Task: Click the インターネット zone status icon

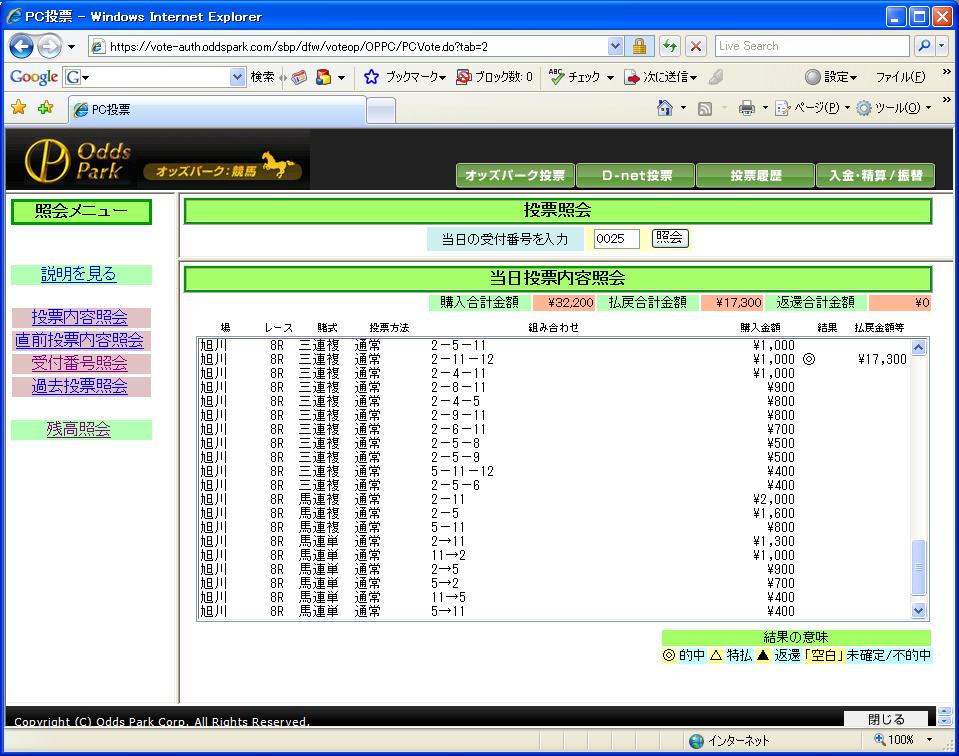Action: [696, 741]
